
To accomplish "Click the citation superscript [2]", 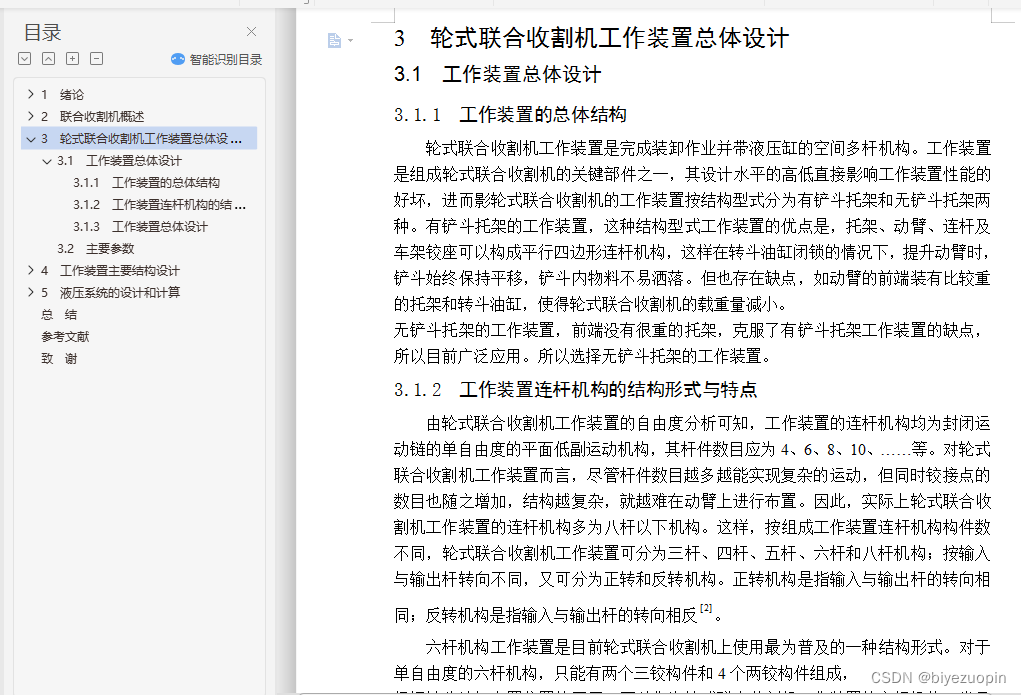I will pos(706,608).
